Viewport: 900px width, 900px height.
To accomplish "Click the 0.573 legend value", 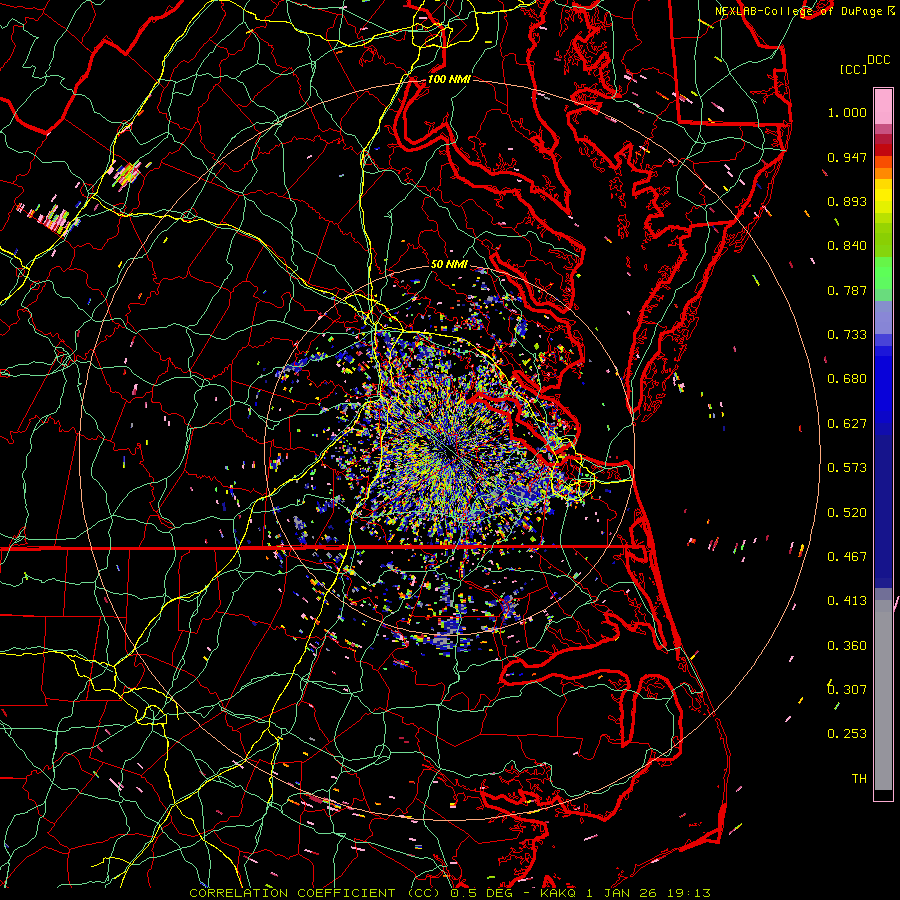I will pos(847,468).
